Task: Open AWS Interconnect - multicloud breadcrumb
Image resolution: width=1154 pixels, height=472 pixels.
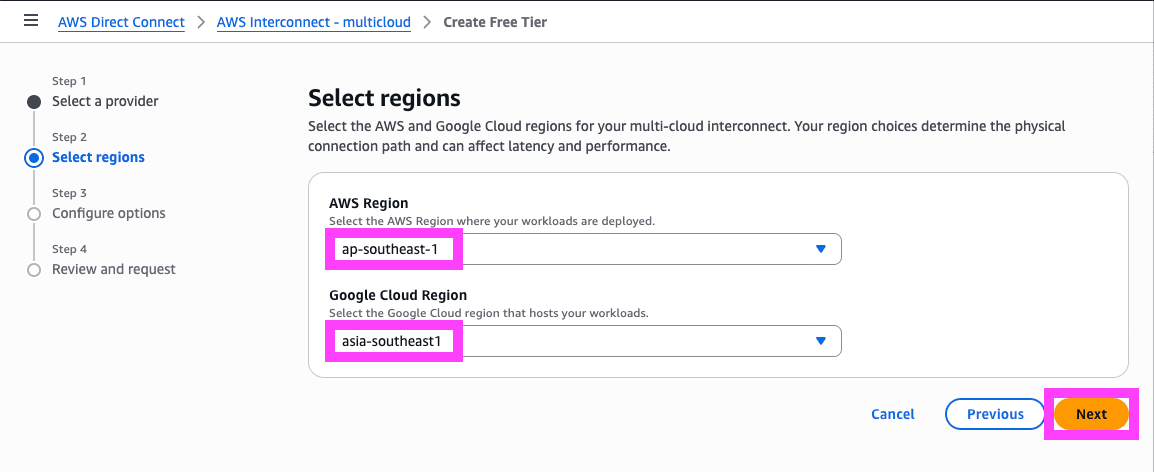Action: [314, 22]
